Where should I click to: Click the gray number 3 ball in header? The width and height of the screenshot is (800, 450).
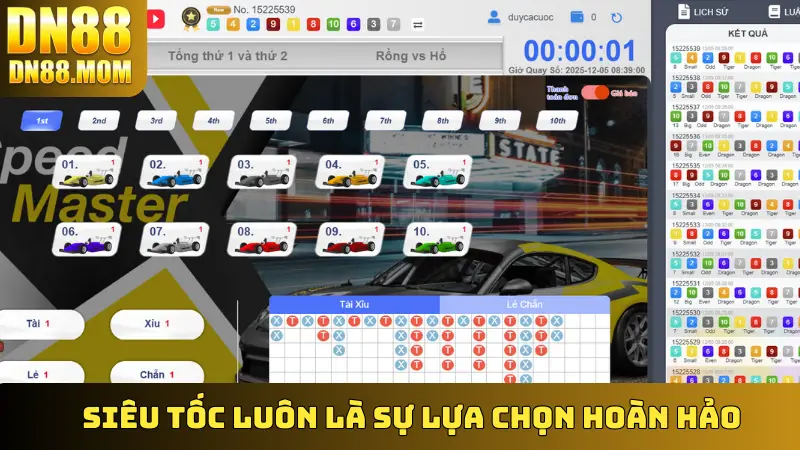click(x=373, y=24)
